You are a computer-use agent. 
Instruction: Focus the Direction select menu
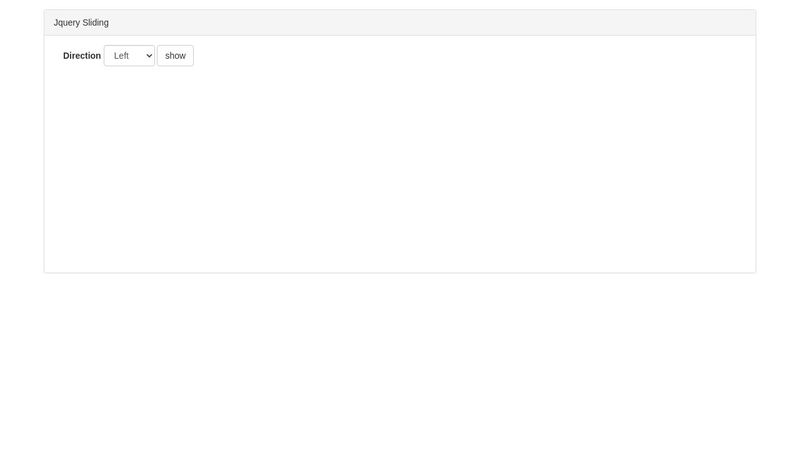(129, 56)
